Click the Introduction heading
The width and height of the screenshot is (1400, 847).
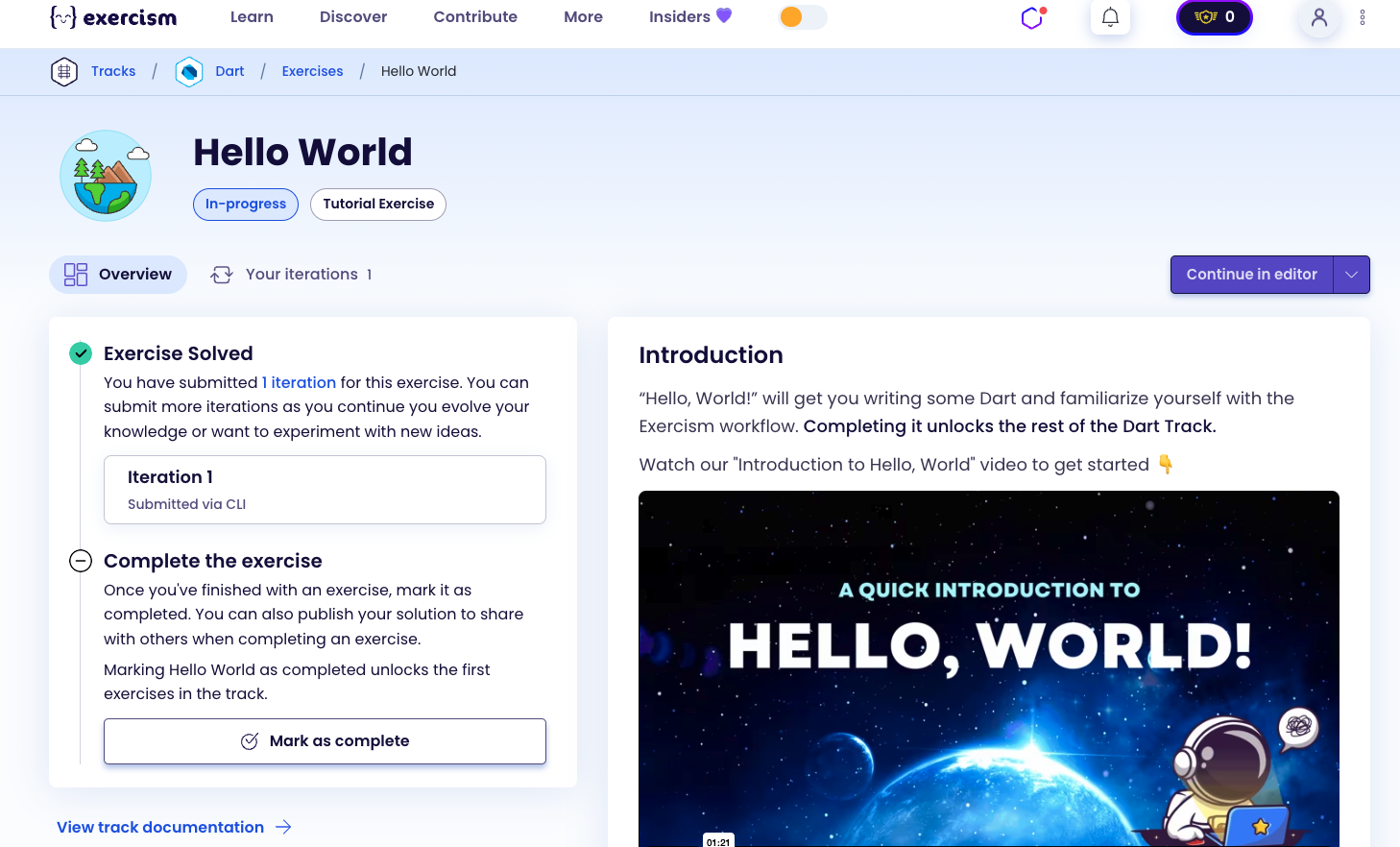point(711,355)
